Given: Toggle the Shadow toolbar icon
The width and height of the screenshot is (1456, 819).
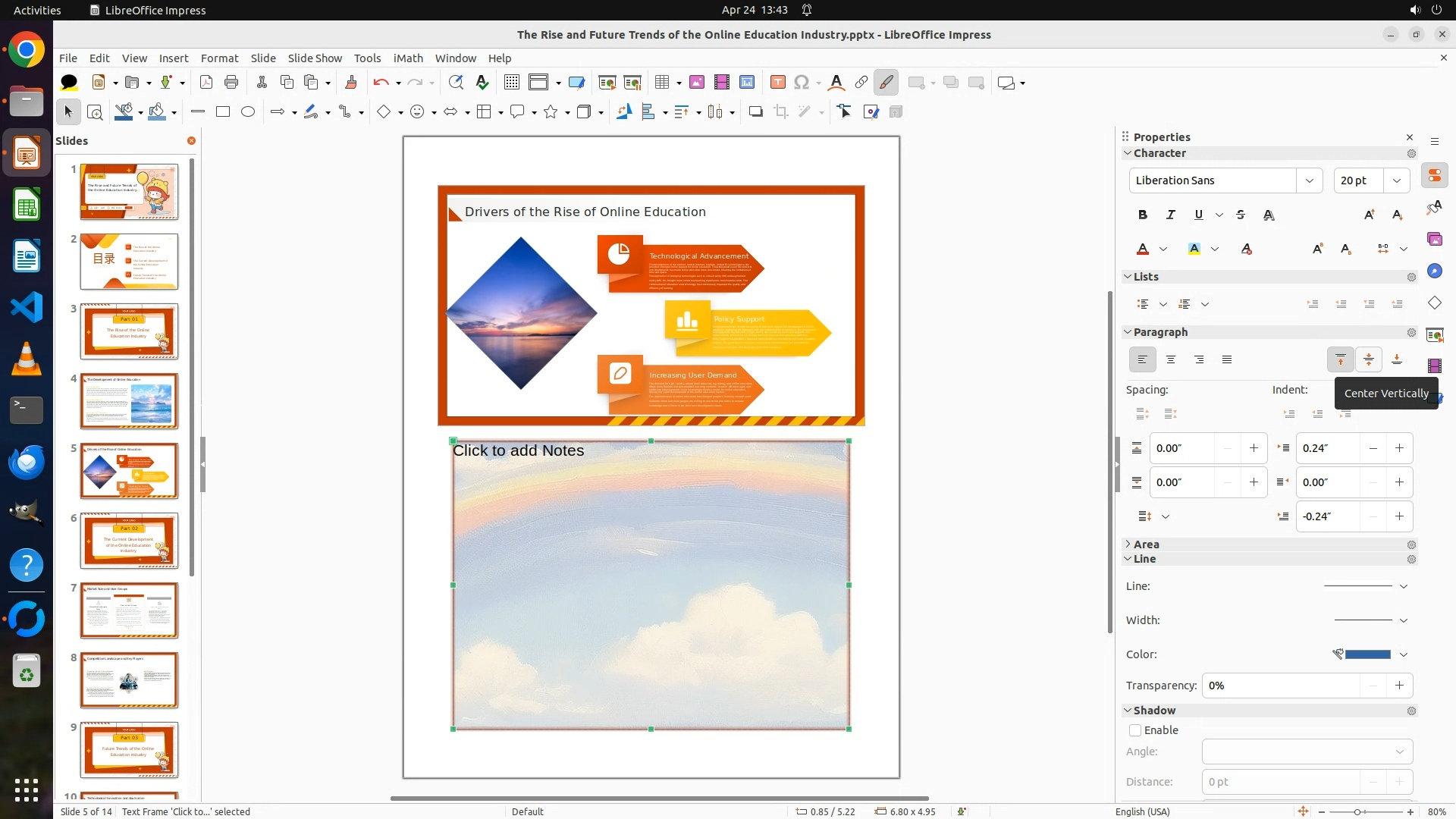Looking at the screenshot, I should (755, 111).
